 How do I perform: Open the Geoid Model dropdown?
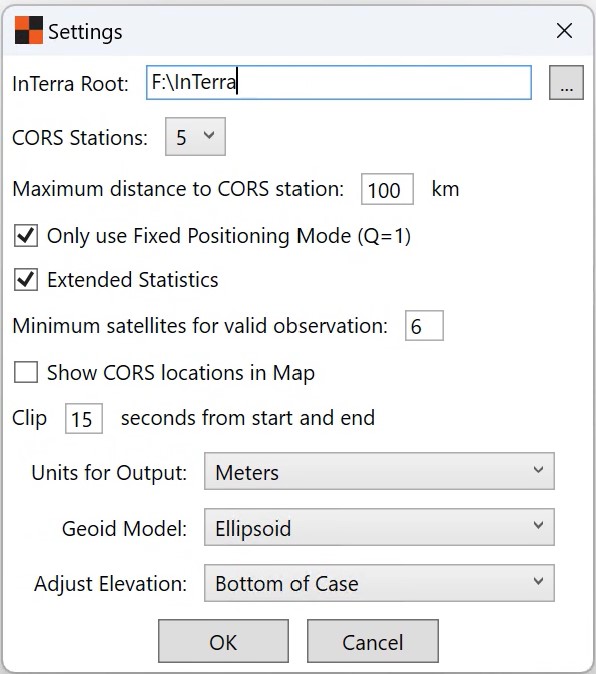tap(379, 527)
